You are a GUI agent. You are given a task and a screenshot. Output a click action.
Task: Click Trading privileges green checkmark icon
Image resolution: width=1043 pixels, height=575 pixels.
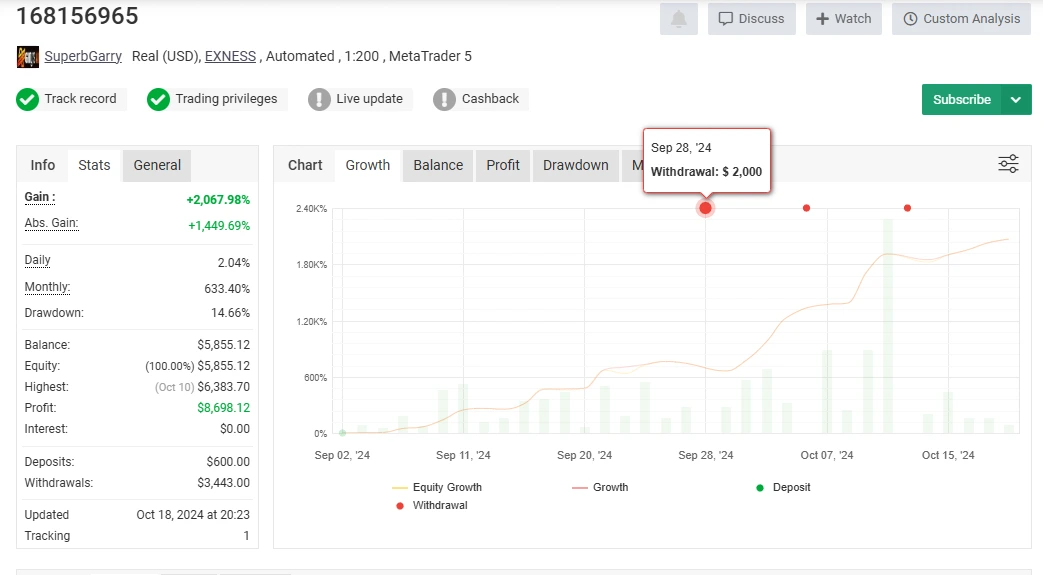[x=158, y=99]
